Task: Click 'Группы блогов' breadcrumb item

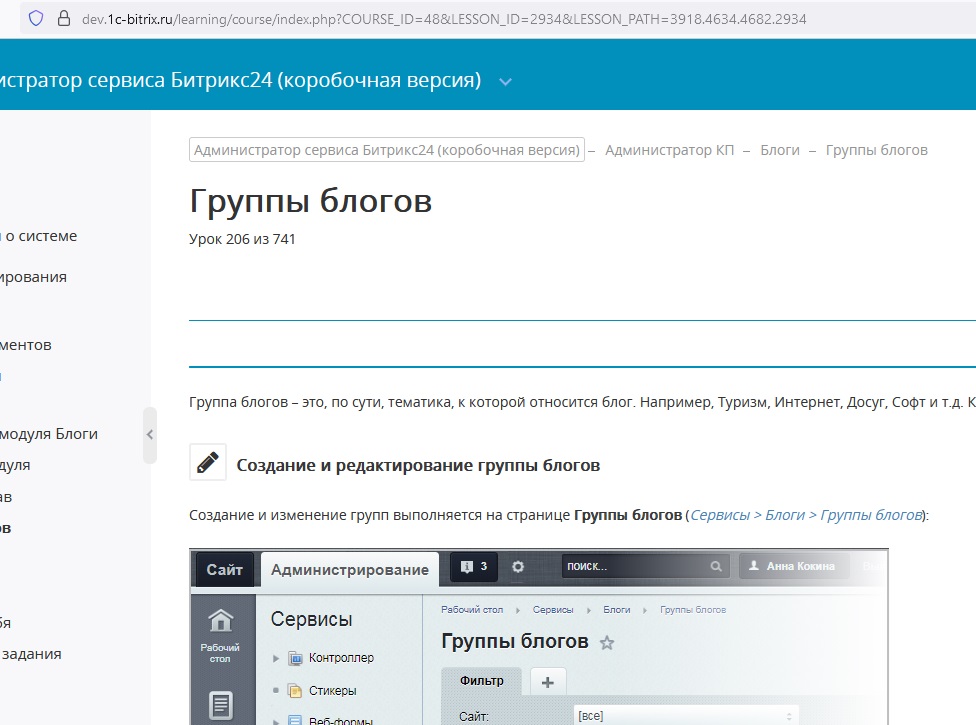Action: coord(876,150)
